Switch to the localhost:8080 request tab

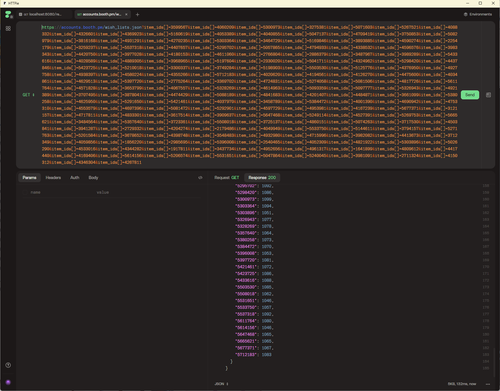click(x=43, y=14)
